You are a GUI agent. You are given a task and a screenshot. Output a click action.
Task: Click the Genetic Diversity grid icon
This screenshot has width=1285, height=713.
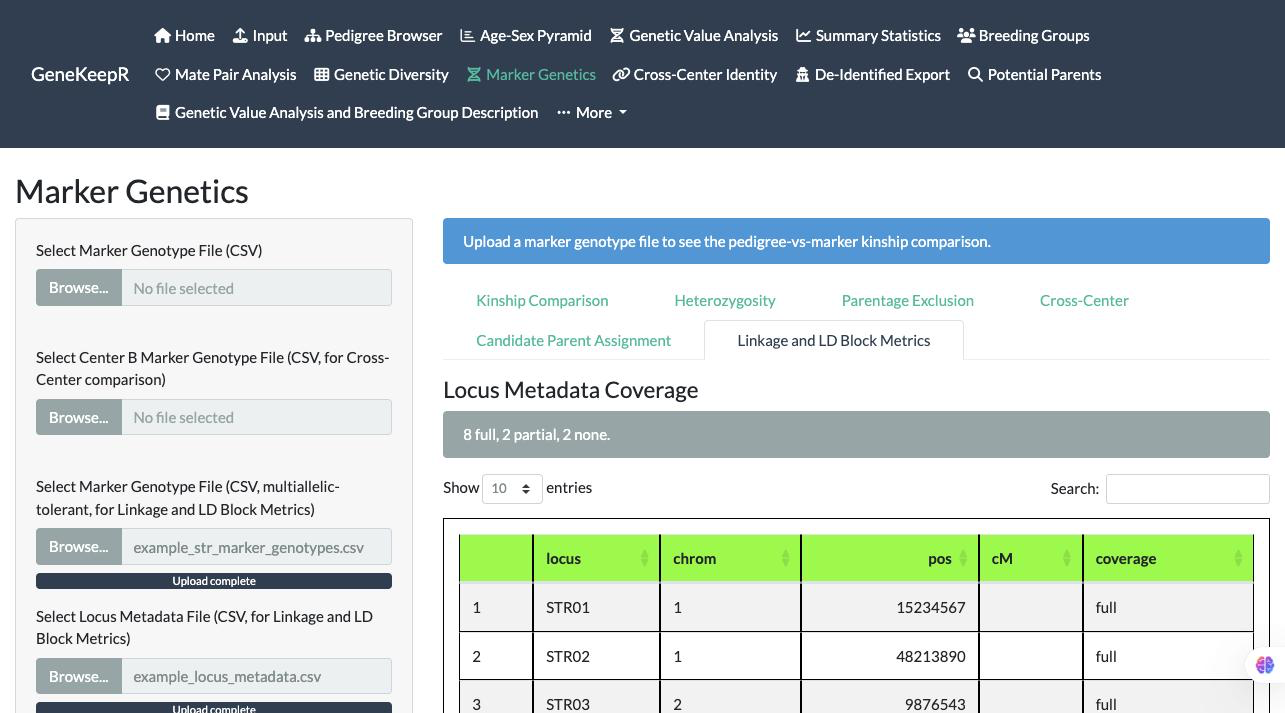[322, 75]
